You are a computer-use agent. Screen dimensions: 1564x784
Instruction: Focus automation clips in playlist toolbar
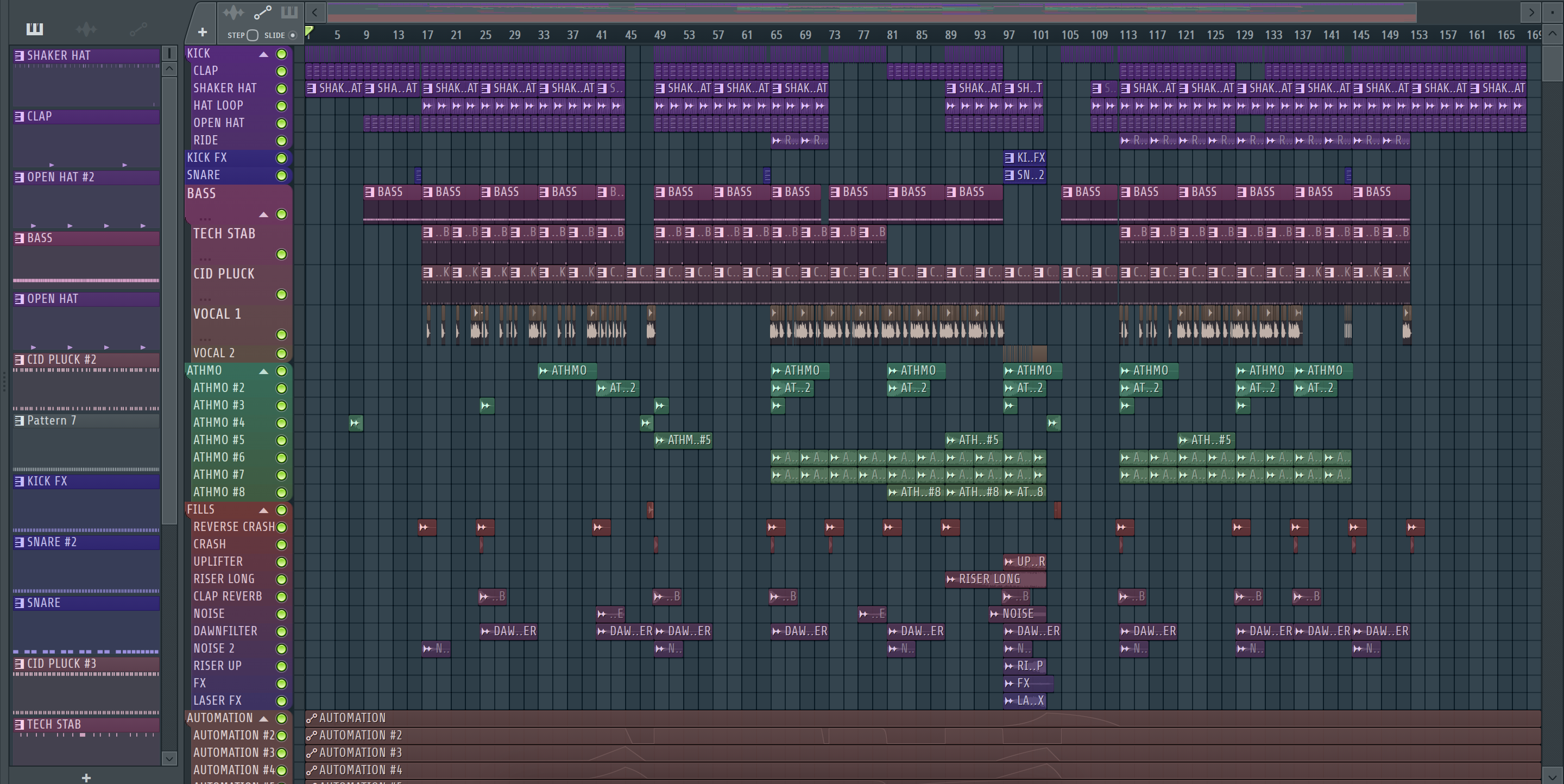pos(262,12)
